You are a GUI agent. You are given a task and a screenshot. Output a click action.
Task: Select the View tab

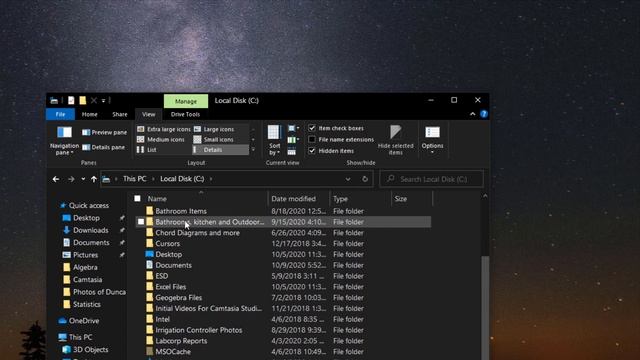click(149, 114)
